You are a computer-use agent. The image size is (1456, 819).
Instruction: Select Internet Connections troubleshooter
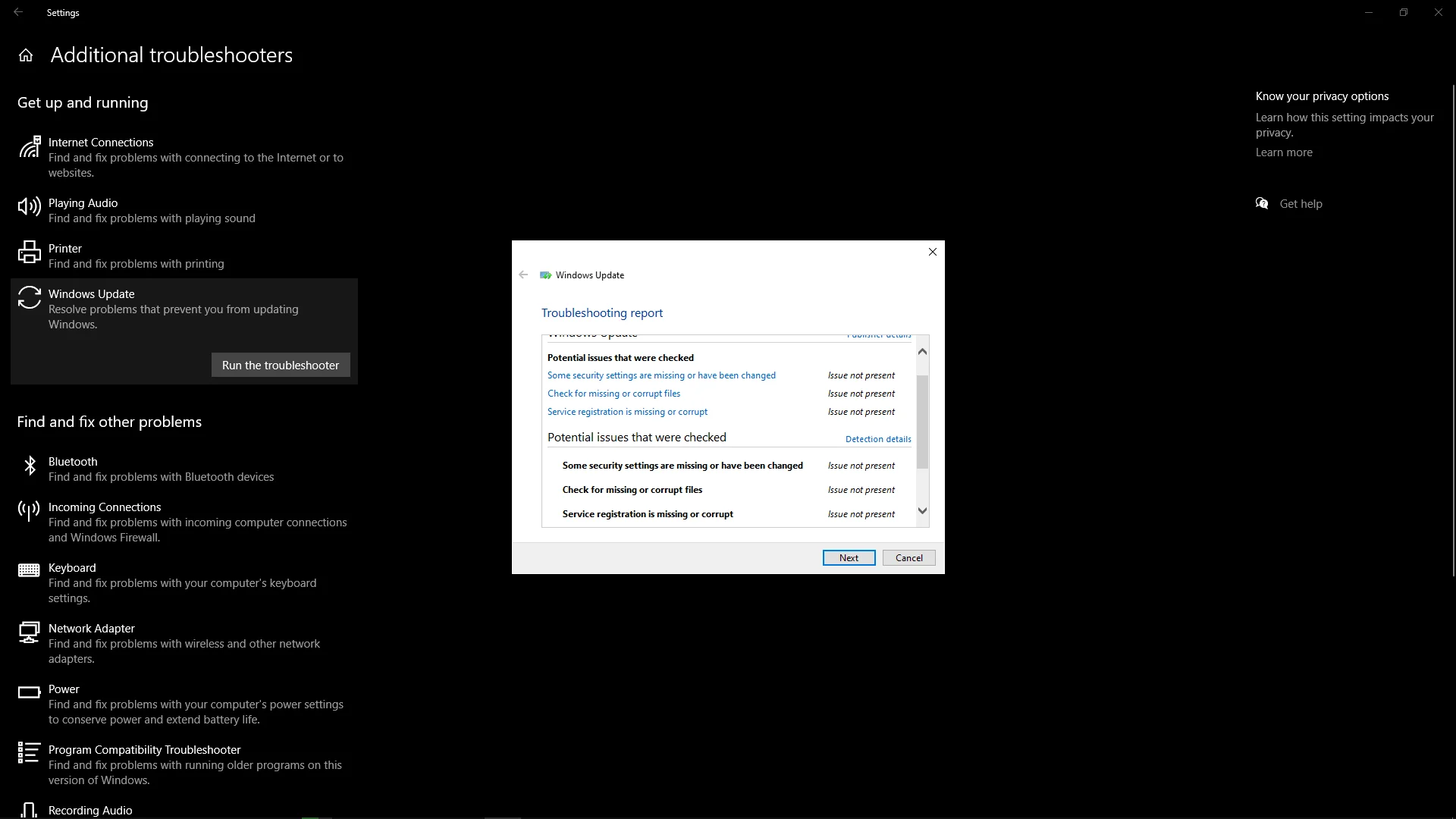click(x=184, y=157)
